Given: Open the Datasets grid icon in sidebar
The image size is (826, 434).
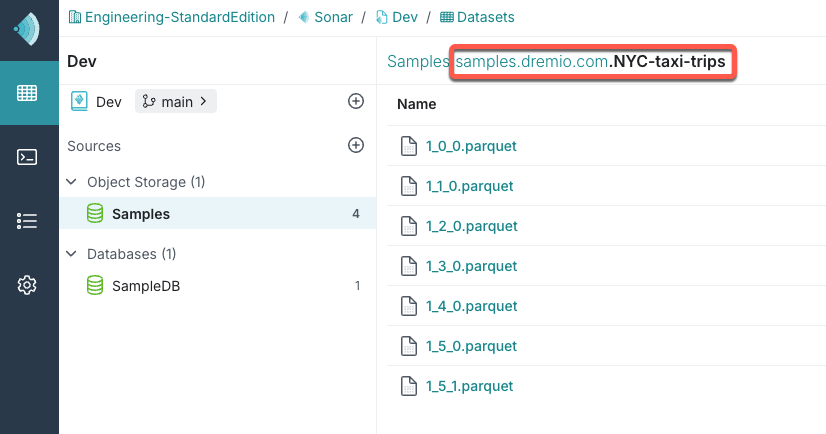Looking at the screenshot, I should tap(28, 93).
